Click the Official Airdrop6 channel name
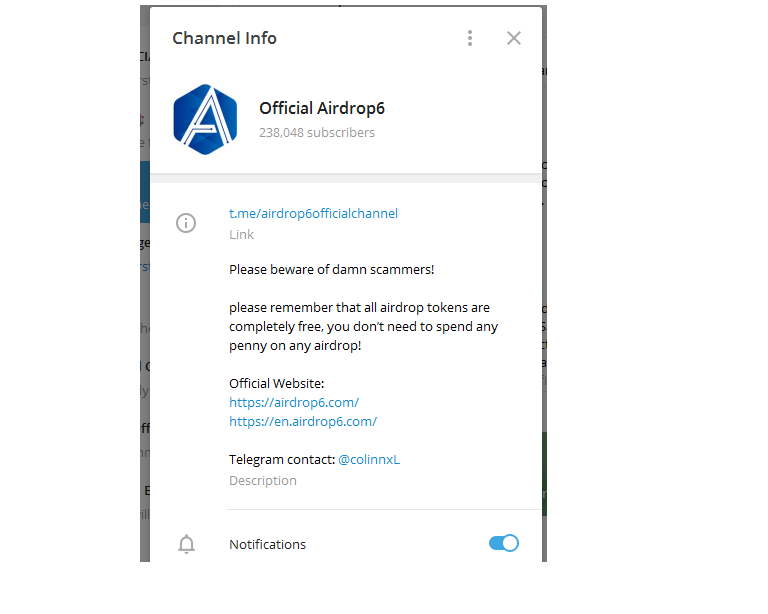 pyautogui.click(x=322, y=108)
